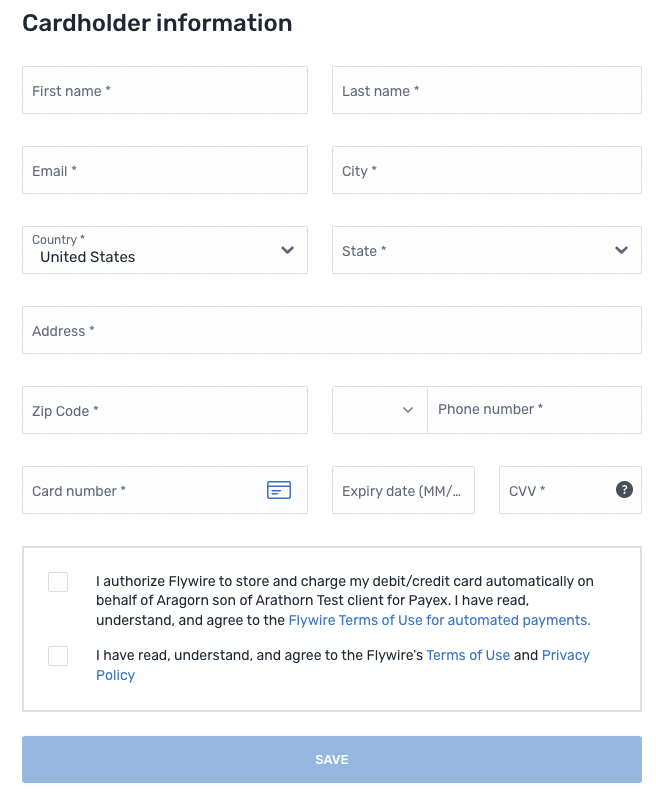Expand the State dropdown
Viewport: 656px width, 792px height.
coord(486,250)
